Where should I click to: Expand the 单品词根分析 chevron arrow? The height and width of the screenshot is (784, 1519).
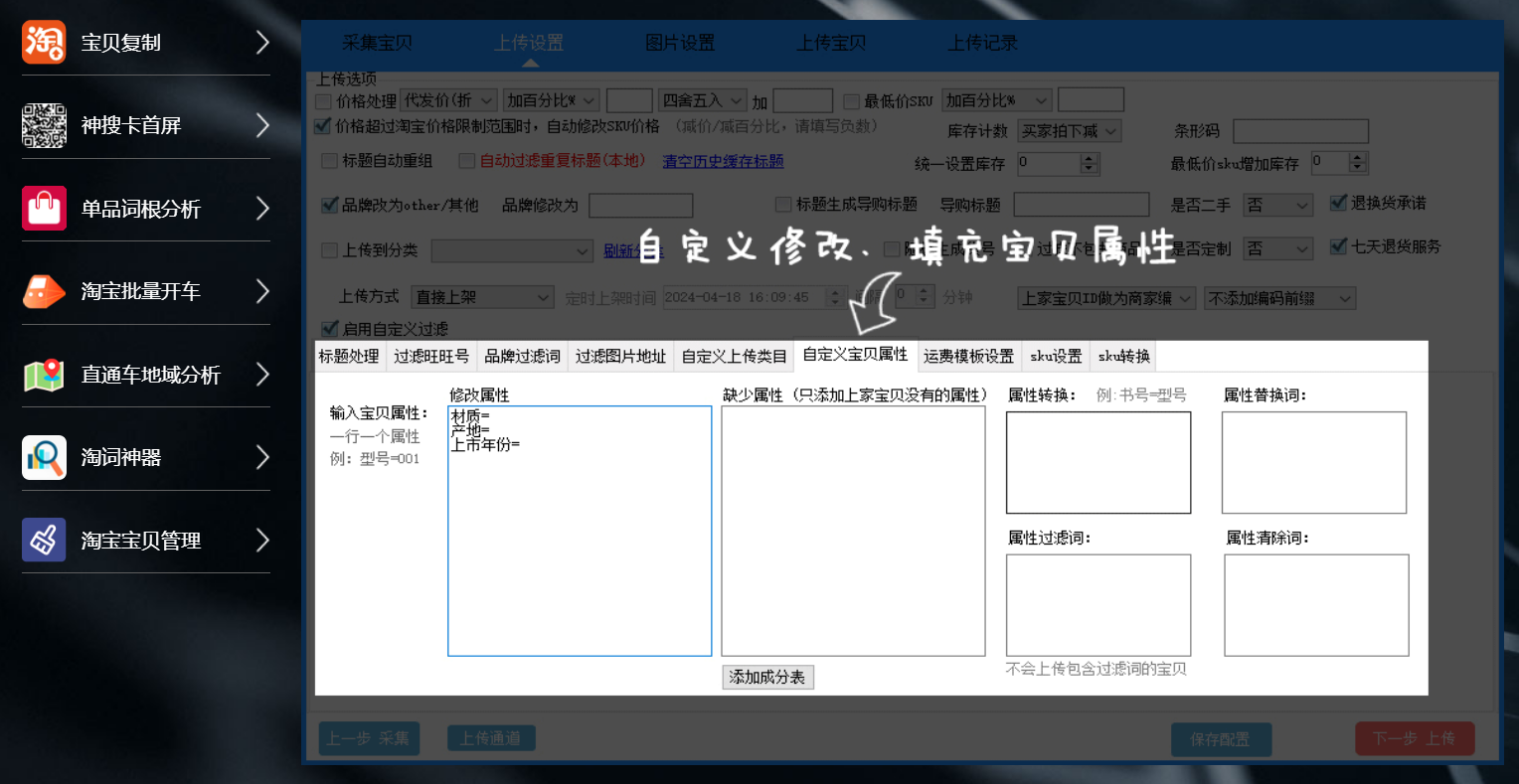click(262, 208)
